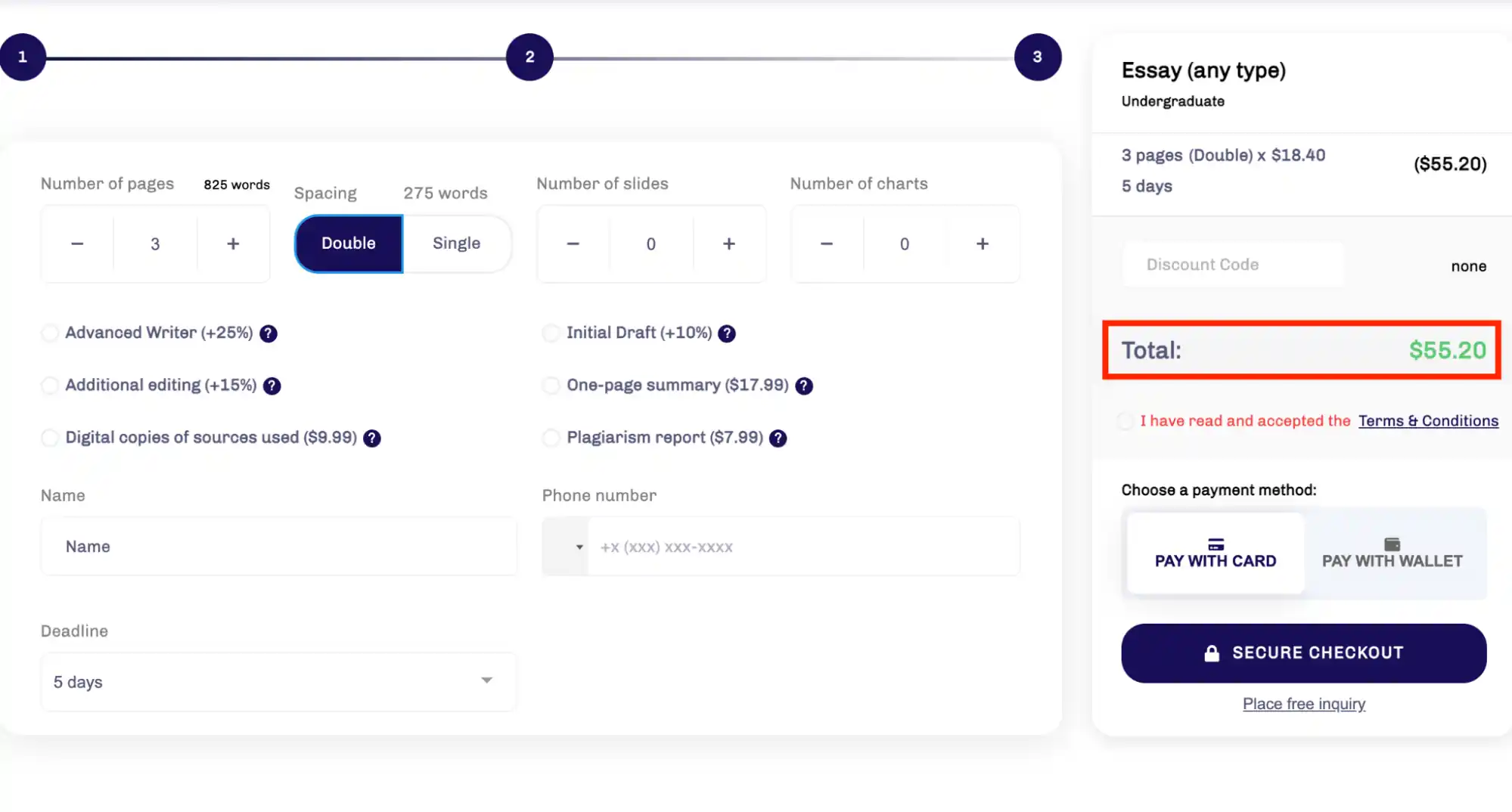Viewport: 1512px width, 812px height.
Task: Open help icon for Digital copies of sources
Action: (x=372, y=438)
